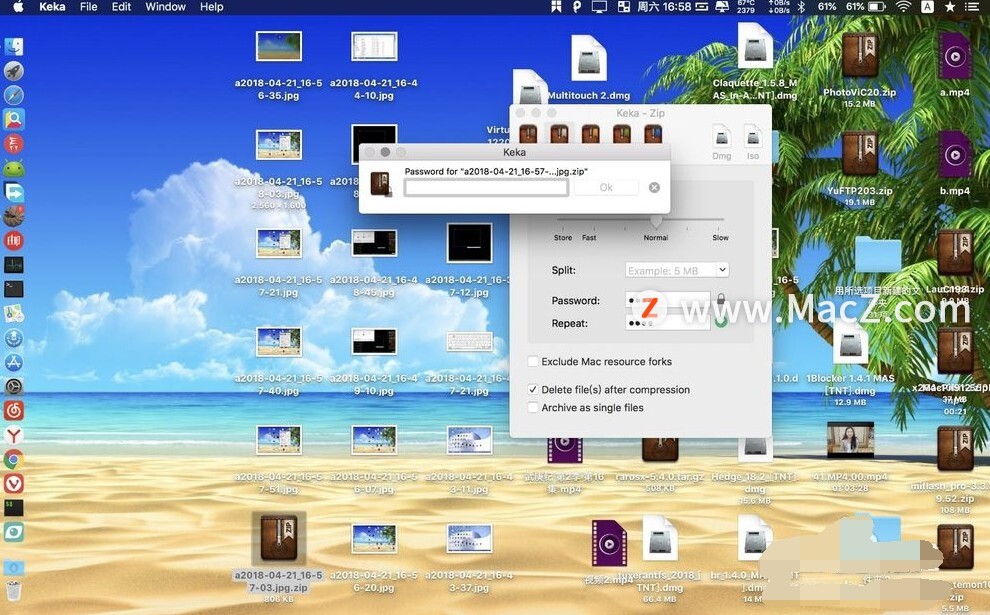The height and width of the screenshot is (615, 990).
Task: Open the Keka application menu
Action: pos(52,7)
